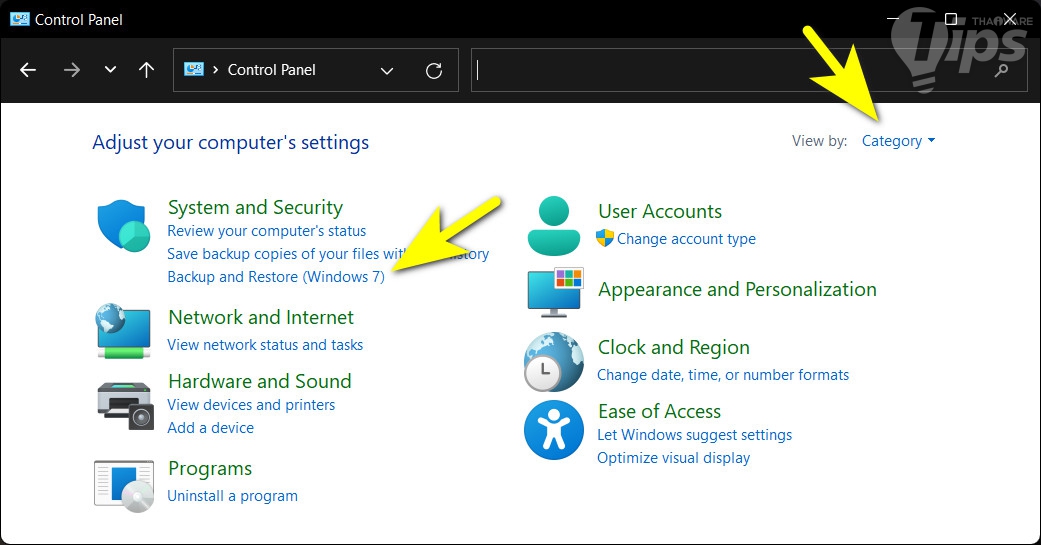Open the address bar history dropdown chevron
The image size is (1041, 545).
388,70
